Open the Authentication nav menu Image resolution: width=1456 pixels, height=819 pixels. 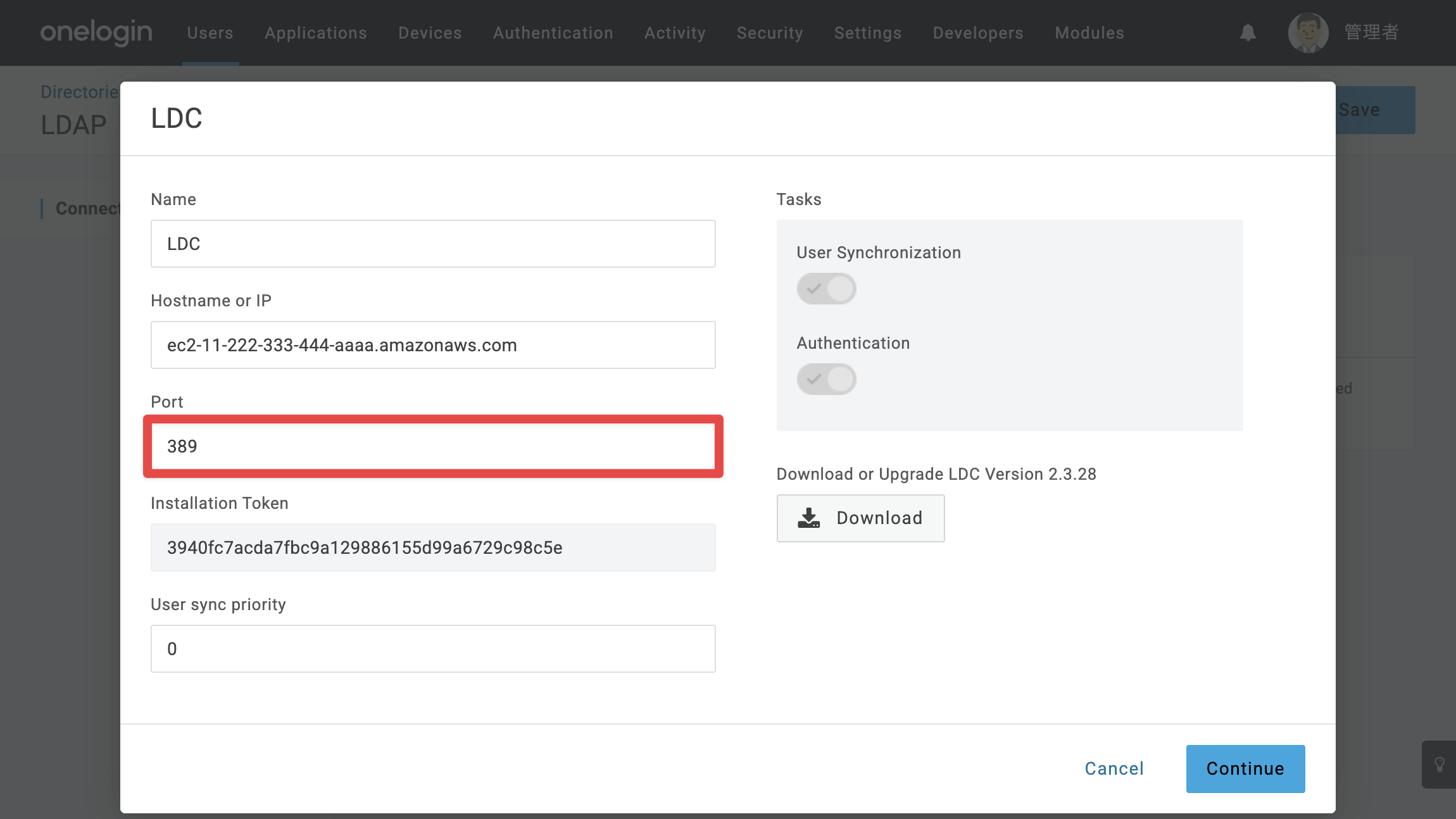coord(553,33)
